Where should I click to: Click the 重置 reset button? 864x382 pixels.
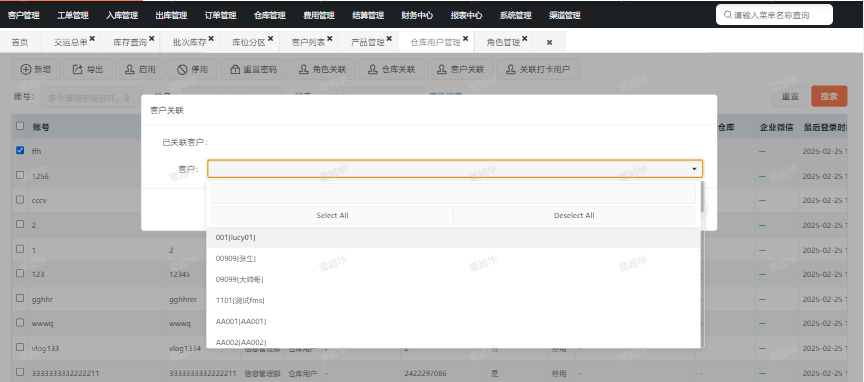790,96
